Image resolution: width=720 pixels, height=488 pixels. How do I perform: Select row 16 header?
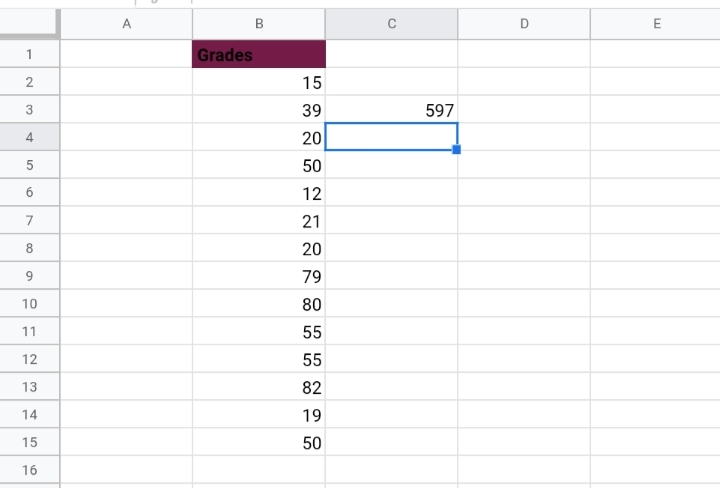29,470
